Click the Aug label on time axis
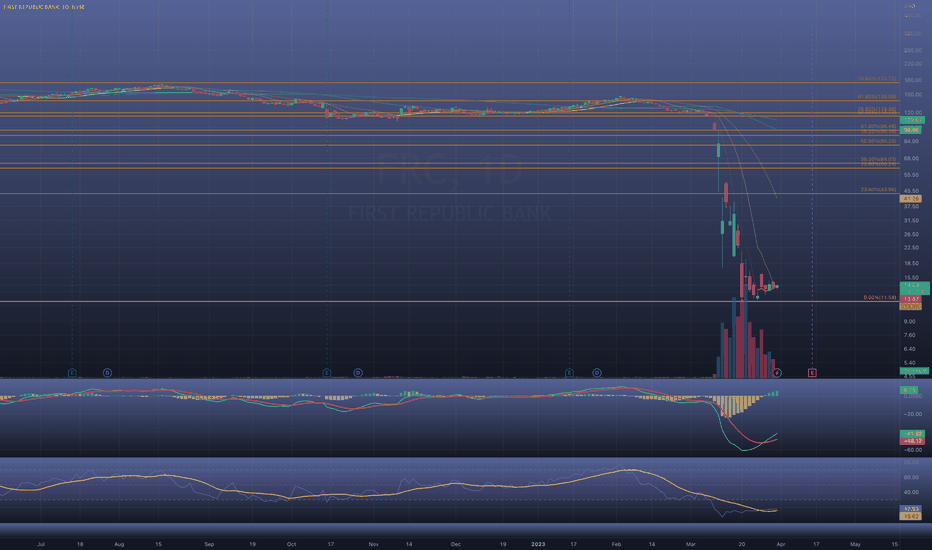Image resolution: width=932 pixels, height=550 pixels. pos(119,544)
